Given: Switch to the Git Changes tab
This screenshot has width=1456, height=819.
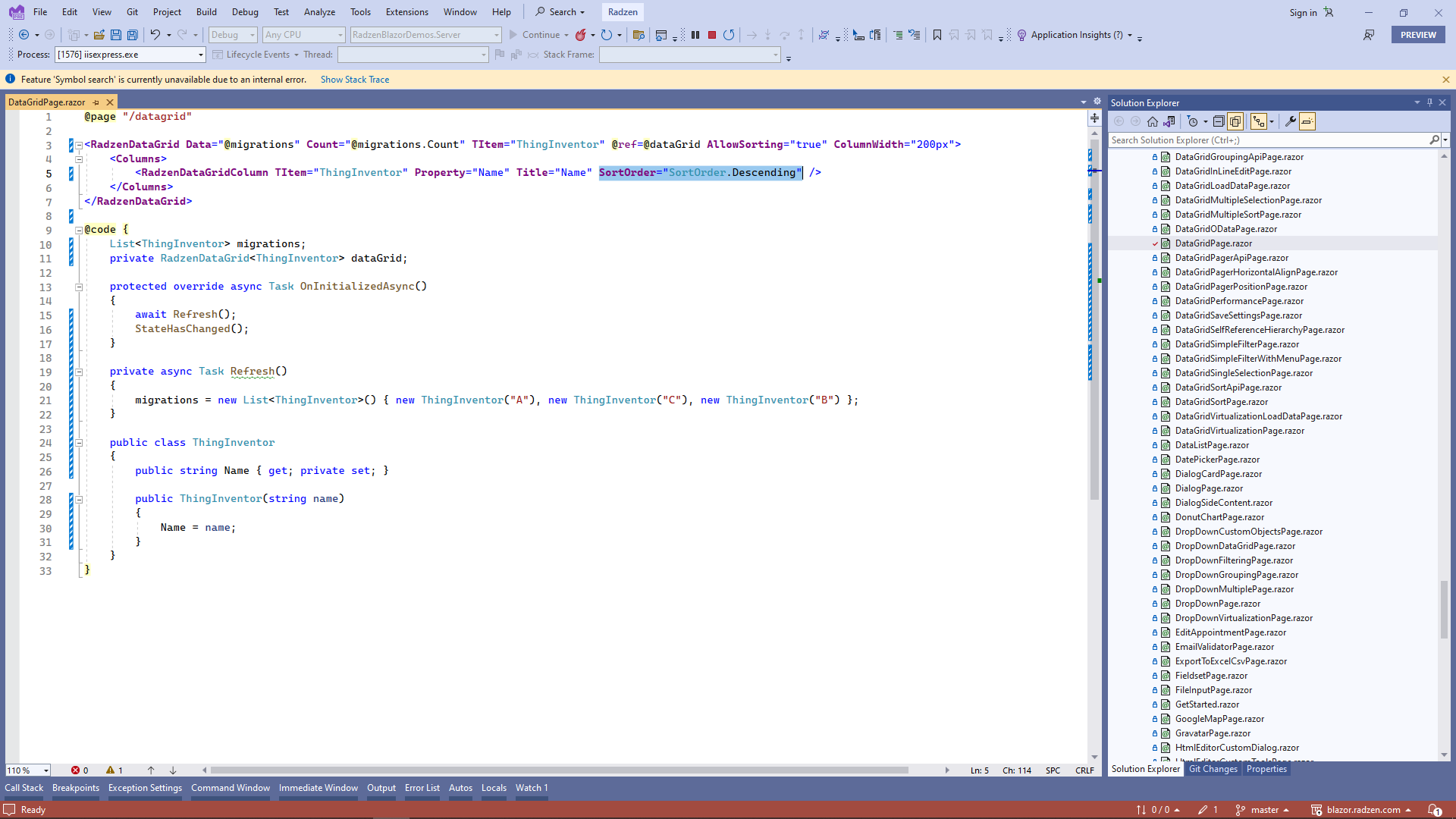Looking at the screenshot, I should pyautogui.click(x=1213, y=769).
